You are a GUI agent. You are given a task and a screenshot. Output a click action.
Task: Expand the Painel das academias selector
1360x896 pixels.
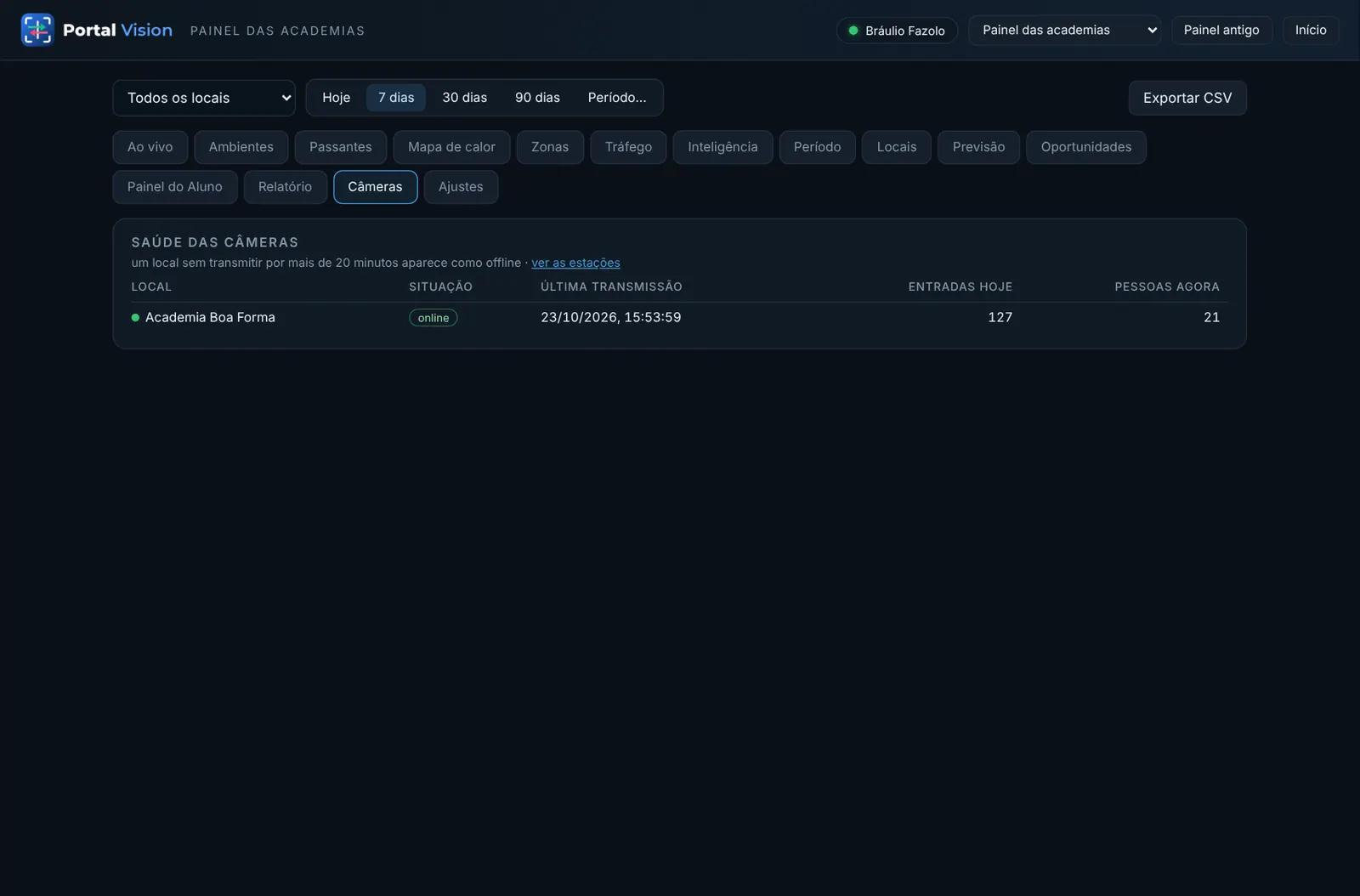click(x=1064, y=30)
